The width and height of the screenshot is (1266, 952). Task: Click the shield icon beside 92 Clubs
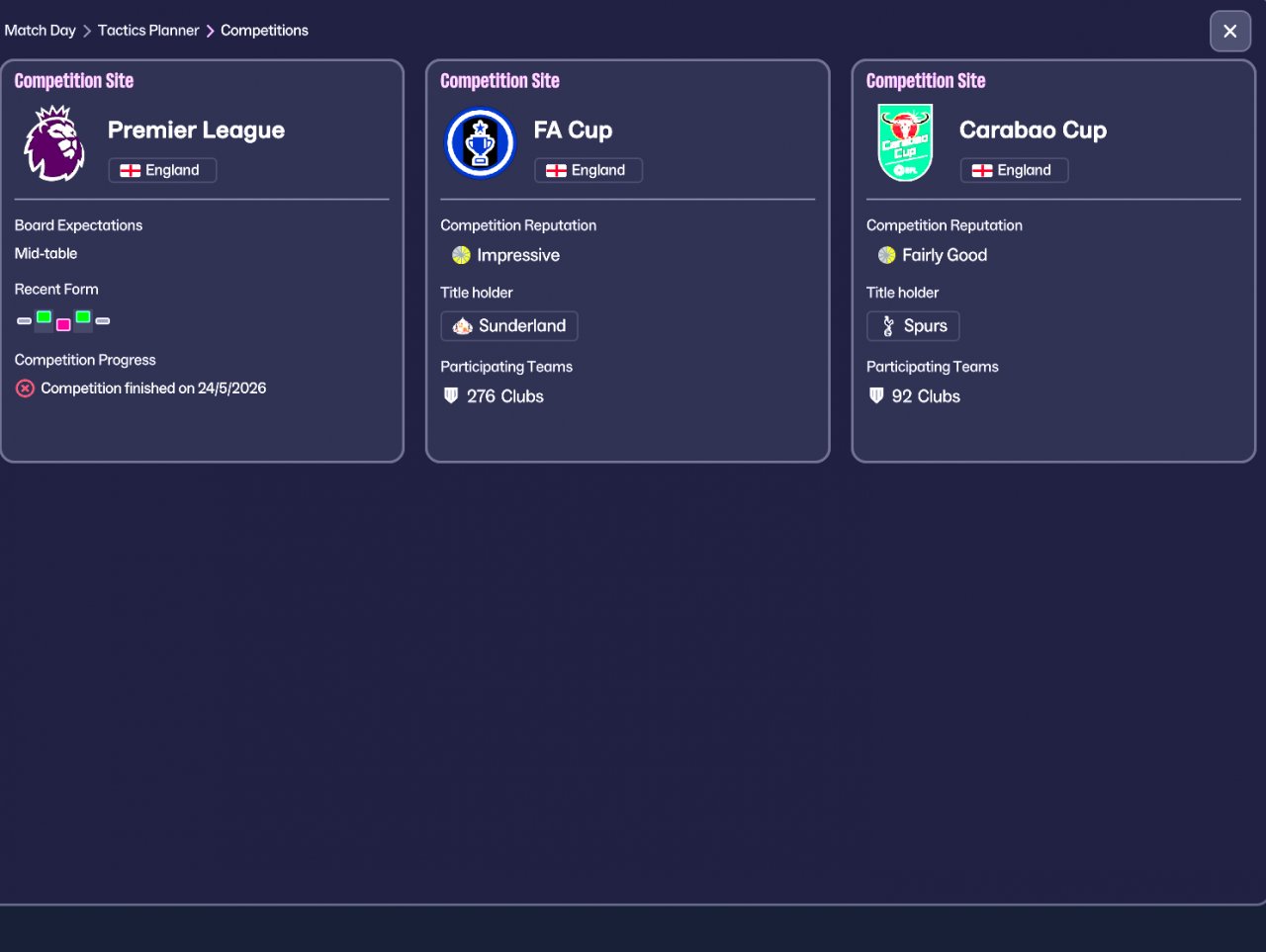(876, 395)
